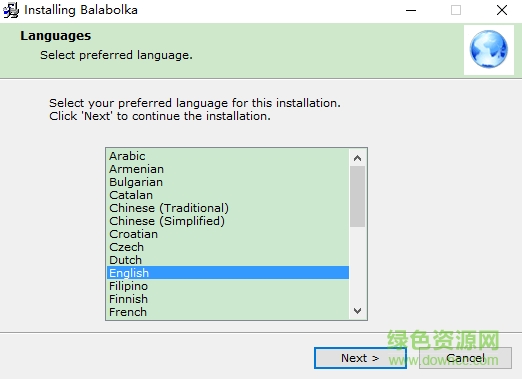Pick Bulgarian from the list
This screenshot has width=522, height=379.
click(x=228, y=182)
